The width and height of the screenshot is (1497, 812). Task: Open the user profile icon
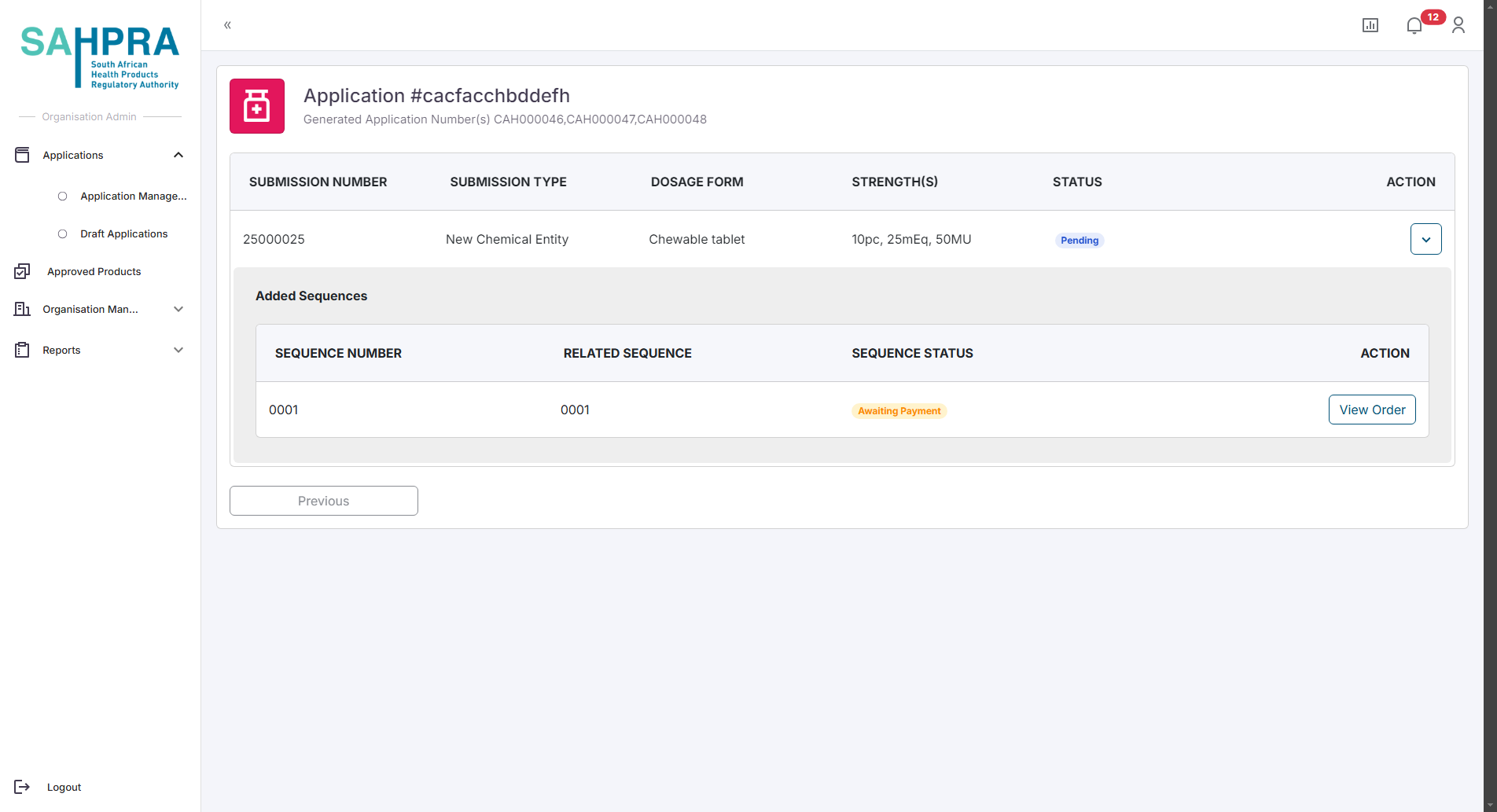tap(1458, 25)
